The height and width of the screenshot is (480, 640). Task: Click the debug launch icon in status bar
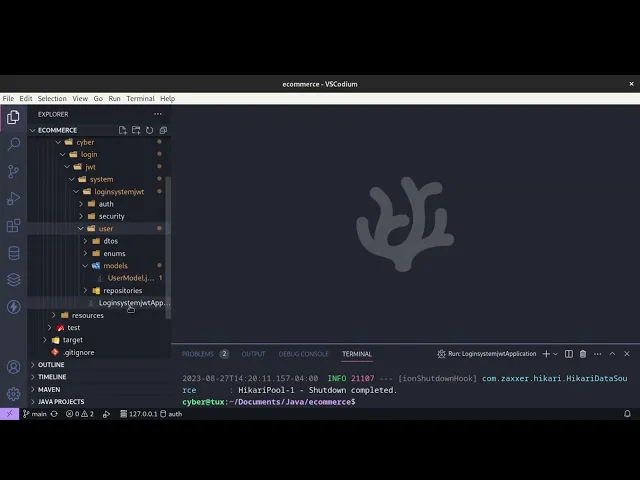[x=107, y=414]
